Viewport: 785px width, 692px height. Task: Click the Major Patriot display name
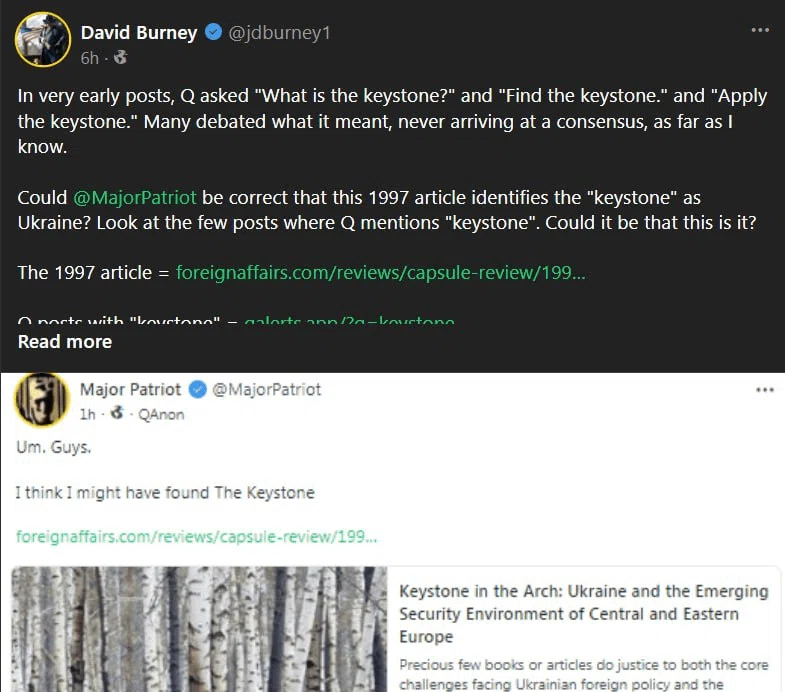click(130, 389)
